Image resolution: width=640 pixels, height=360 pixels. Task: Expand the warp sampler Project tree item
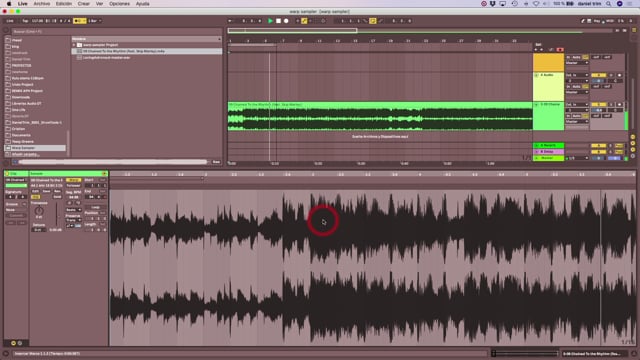pyautogui.click(x=74, y=45)
